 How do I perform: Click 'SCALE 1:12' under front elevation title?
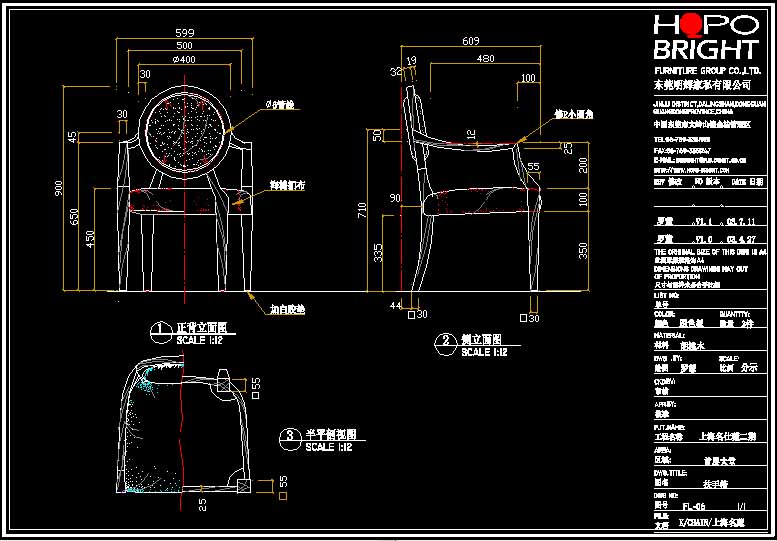pos(200,340)
